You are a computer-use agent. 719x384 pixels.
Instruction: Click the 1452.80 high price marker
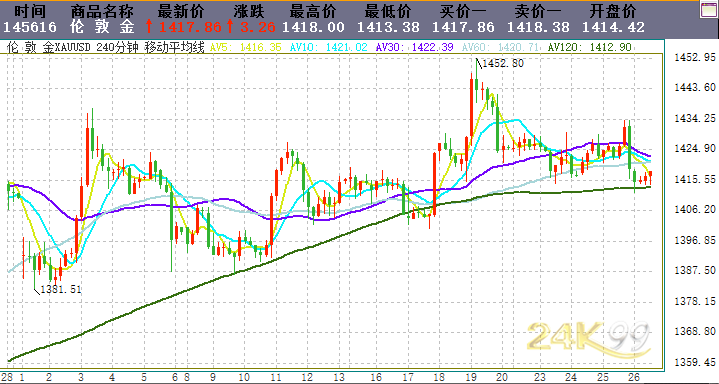coord(503,64)
